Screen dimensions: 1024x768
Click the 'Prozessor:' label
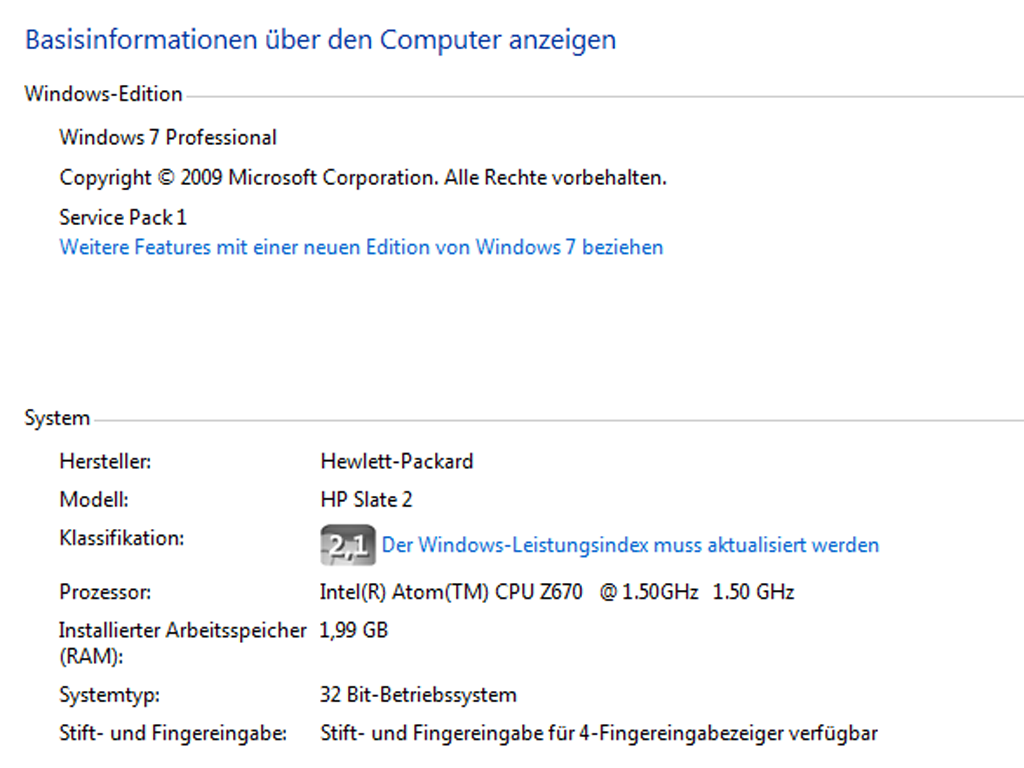point(105,592)
